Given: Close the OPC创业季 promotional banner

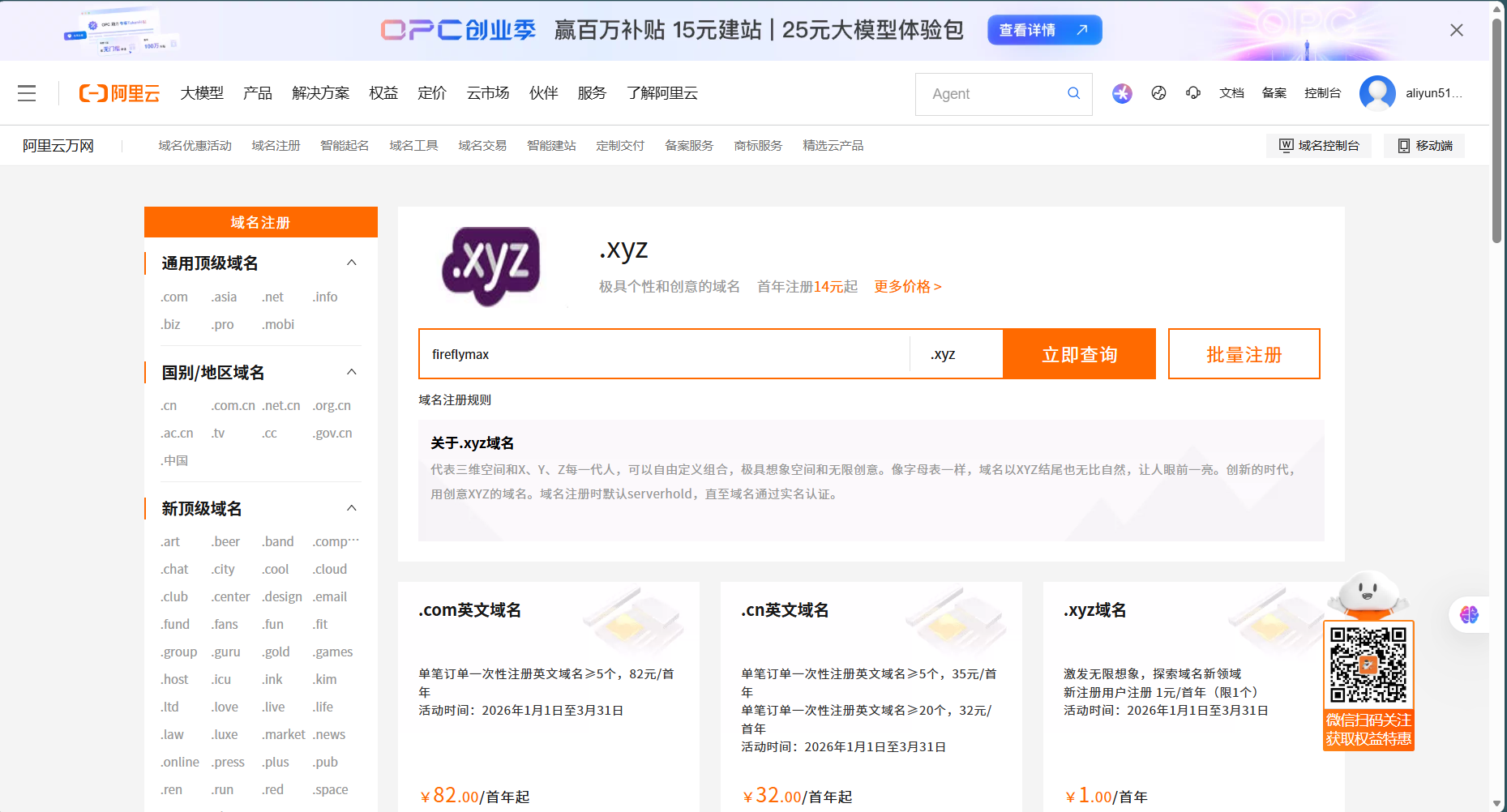Looking at the screenshot, I should point(1456,30).
